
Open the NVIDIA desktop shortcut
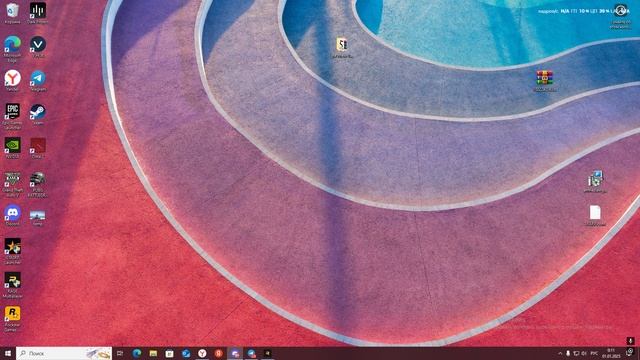[x=12, y=147]
